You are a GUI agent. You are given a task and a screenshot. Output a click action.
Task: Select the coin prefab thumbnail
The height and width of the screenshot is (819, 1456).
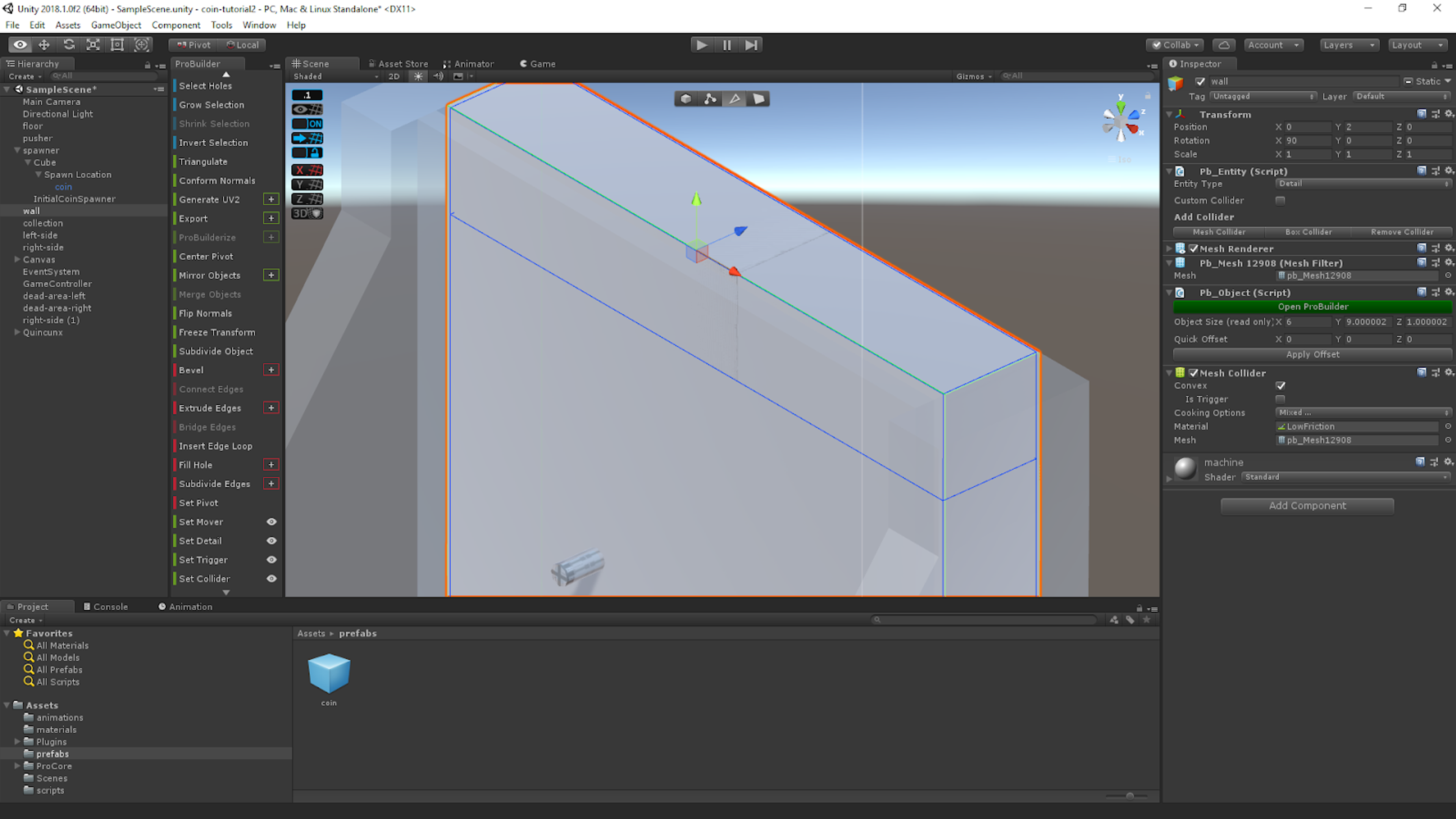pyautogui.click(x=329, y=674)
